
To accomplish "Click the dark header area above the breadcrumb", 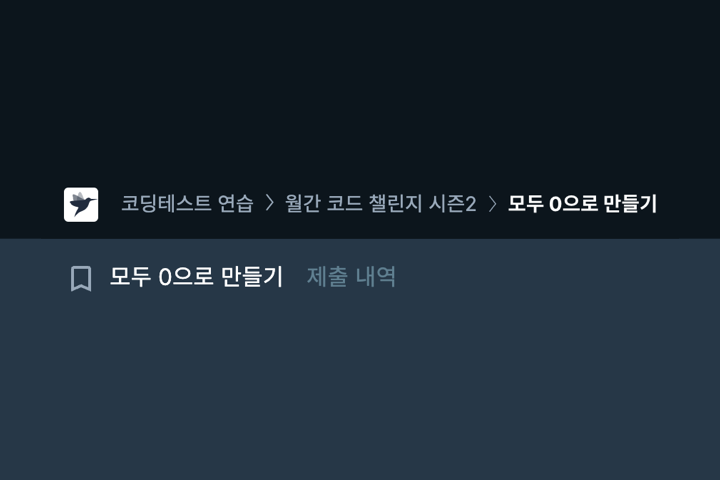I will (x=360, y=87).
